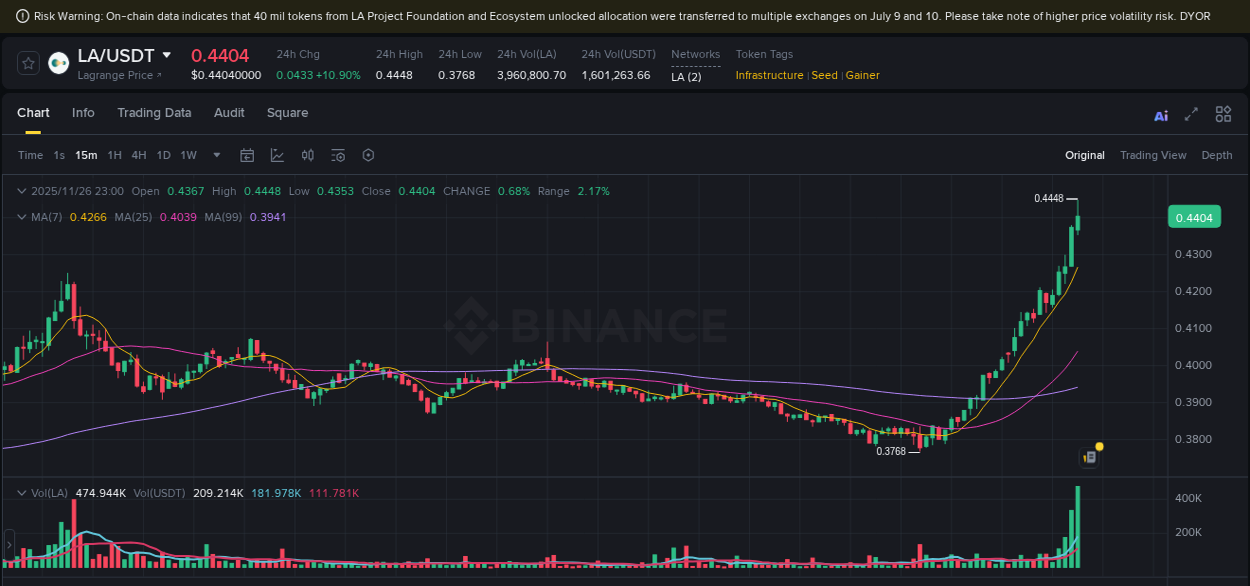Add LA/USDT to favorites with star icon
This screenshot has width=1250, height=586.
click(x=28, y=62)
